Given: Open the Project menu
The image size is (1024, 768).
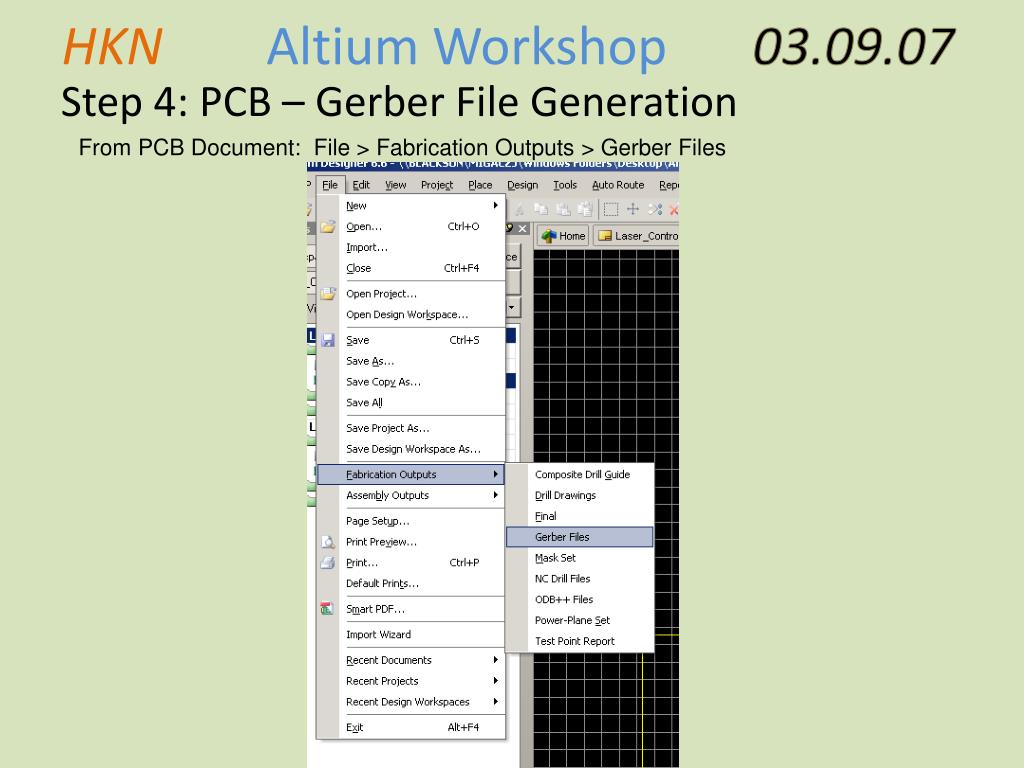Looking at the screenshot, I should tap(437, 185).
